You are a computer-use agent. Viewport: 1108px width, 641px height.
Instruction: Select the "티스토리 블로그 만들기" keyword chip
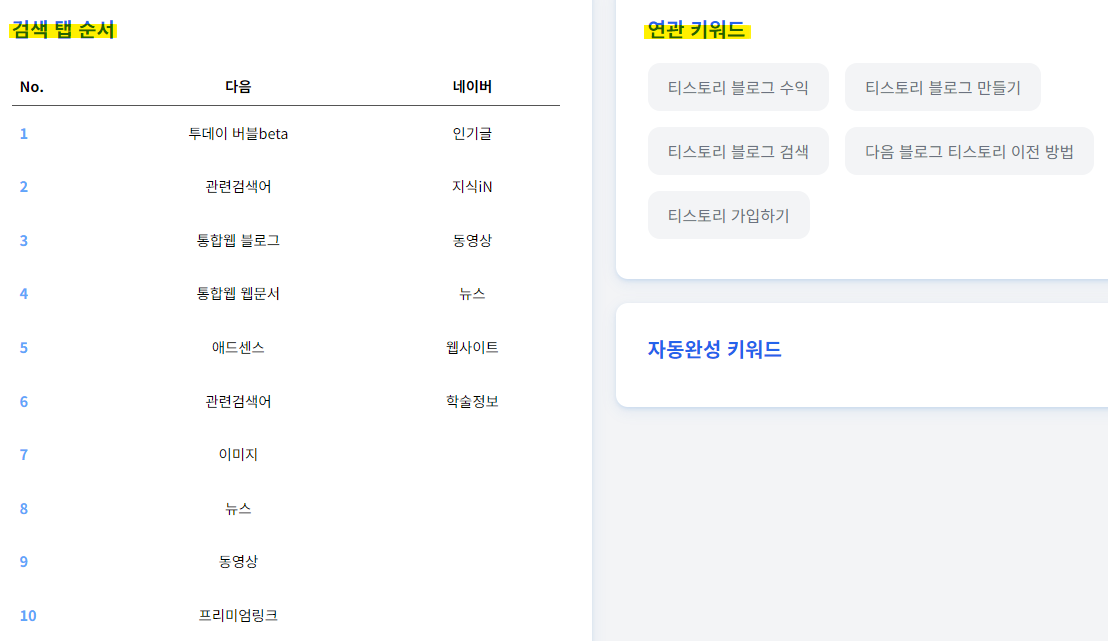pyautogui.click(x=942, y=87)
